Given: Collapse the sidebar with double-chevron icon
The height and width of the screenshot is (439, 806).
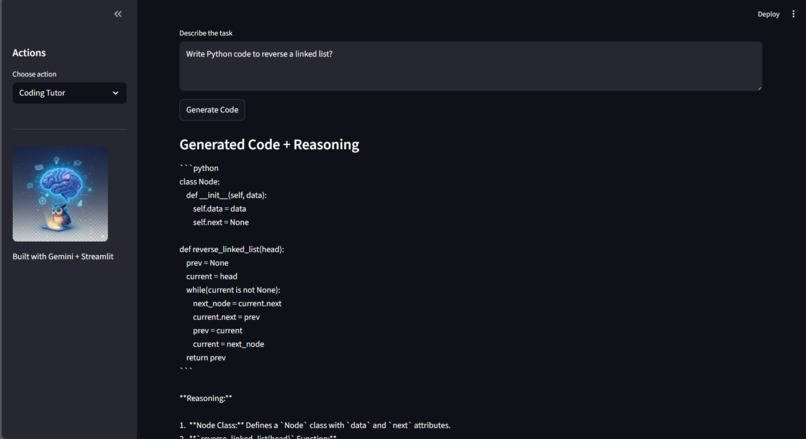Looking at the screenshot, I should (x=118, y=14).
